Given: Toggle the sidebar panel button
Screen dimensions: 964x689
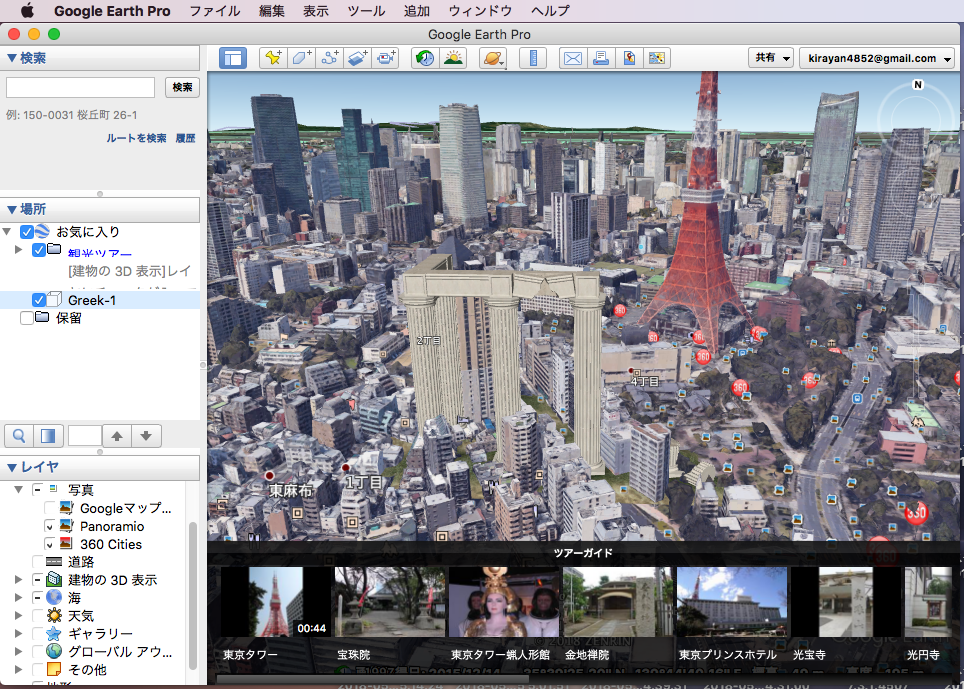Looking at the screenshot, I should click(233, 58).
